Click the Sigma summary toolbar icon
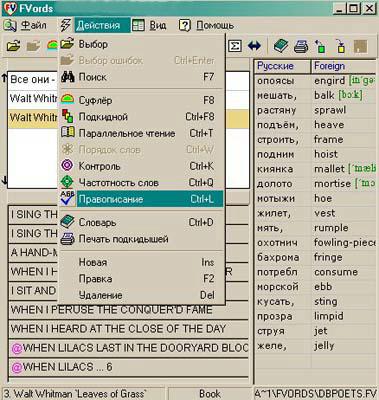 (235, 46)
